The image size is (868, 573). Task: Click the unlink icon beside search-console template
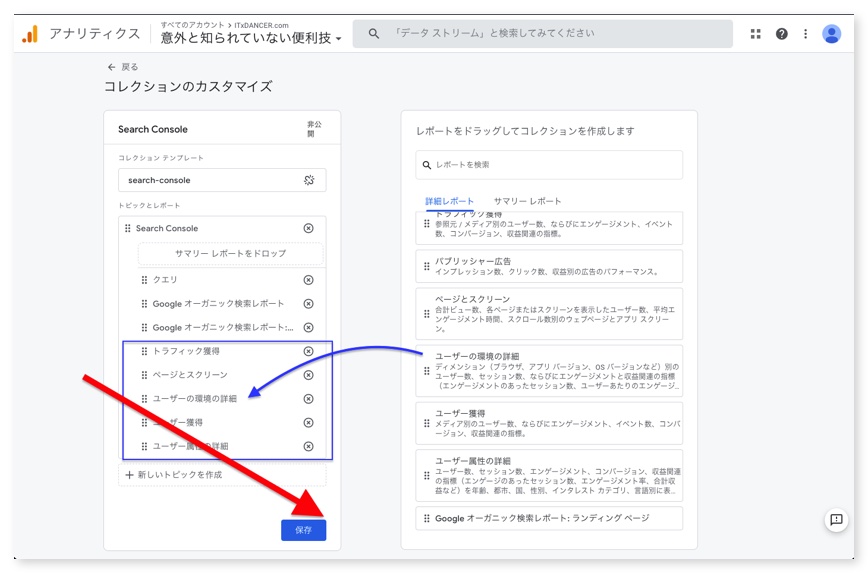tap(309, 180)
